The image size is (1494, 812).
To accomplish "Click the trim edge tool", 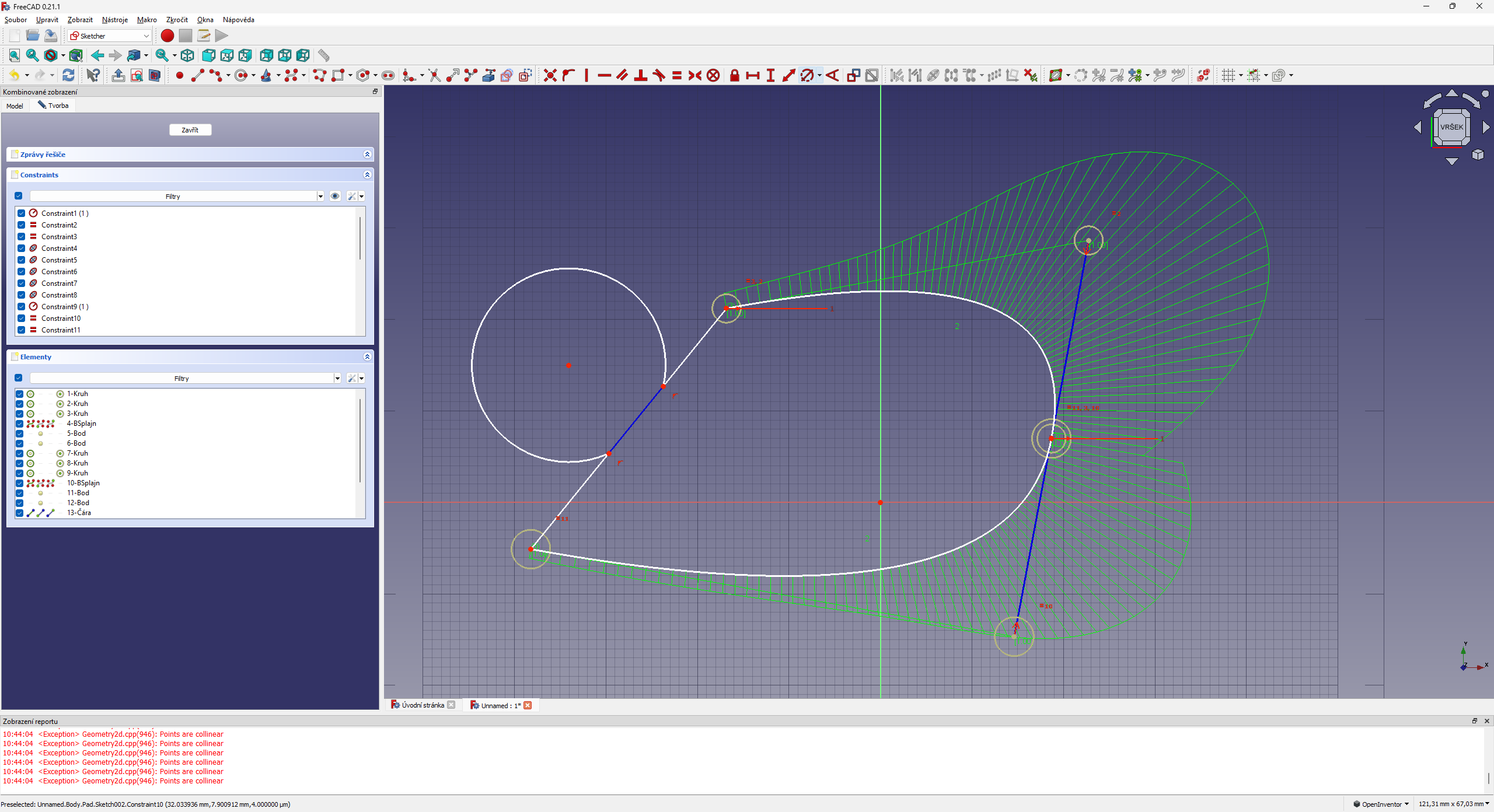I will click(x=434, y=75).
